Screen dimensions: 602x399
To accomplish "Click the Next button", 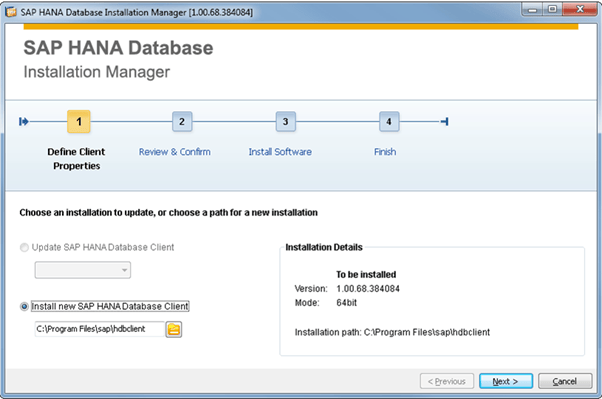I will tap(506, 381).
